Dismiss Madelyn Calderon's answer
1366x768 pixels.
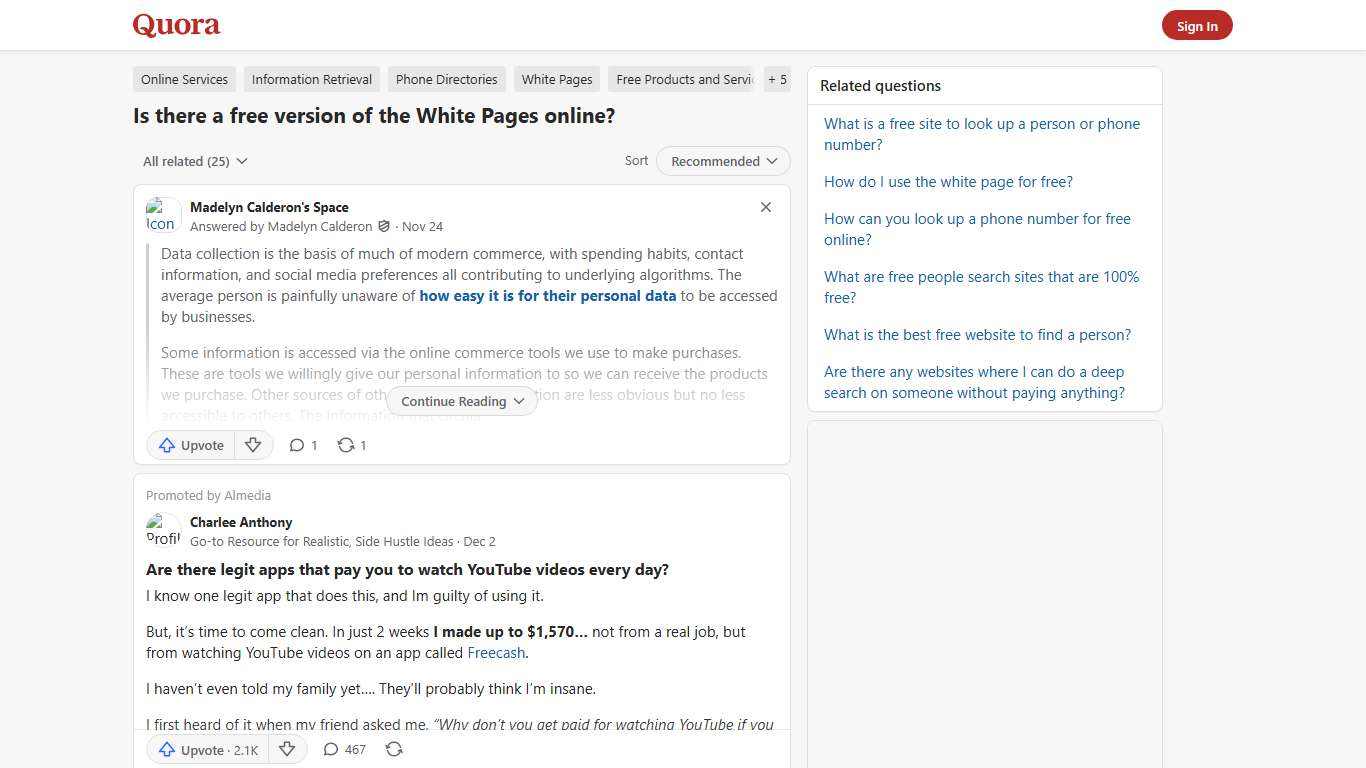pos(766,207)
